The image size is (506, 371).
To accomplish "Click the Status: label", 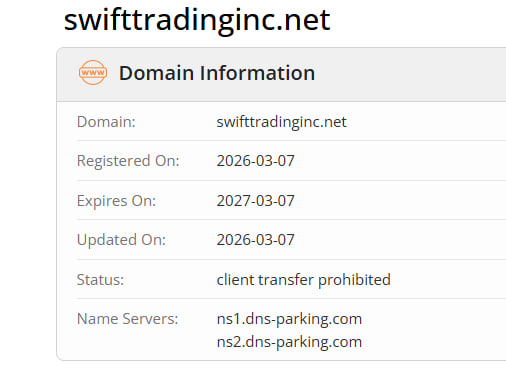I will (100, 280).
